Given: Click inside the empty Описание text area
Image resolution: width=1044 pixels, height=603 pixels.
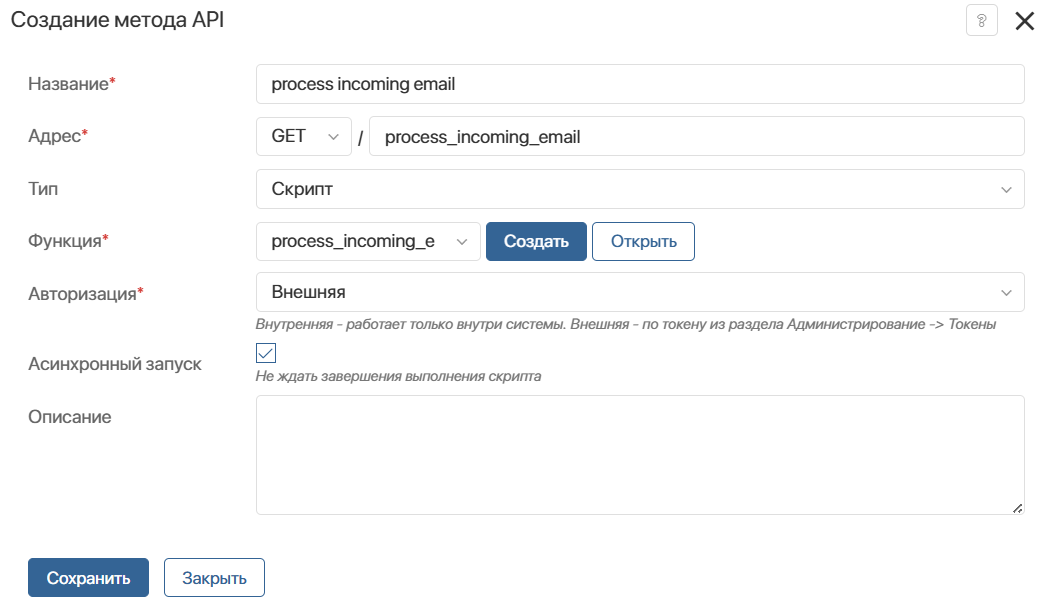Looking at the screenshot, I should click(640, 450).
